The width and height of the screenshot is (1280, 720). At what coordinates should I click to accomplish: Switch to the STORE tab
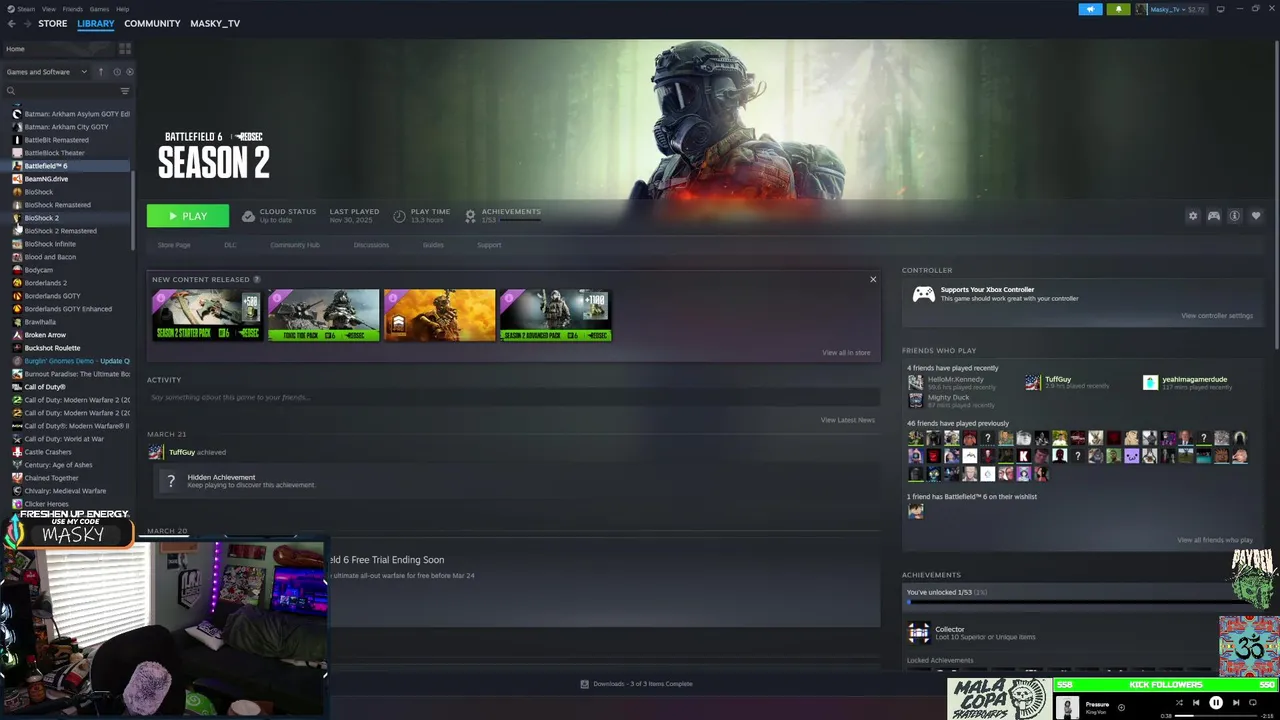(53, 23)
